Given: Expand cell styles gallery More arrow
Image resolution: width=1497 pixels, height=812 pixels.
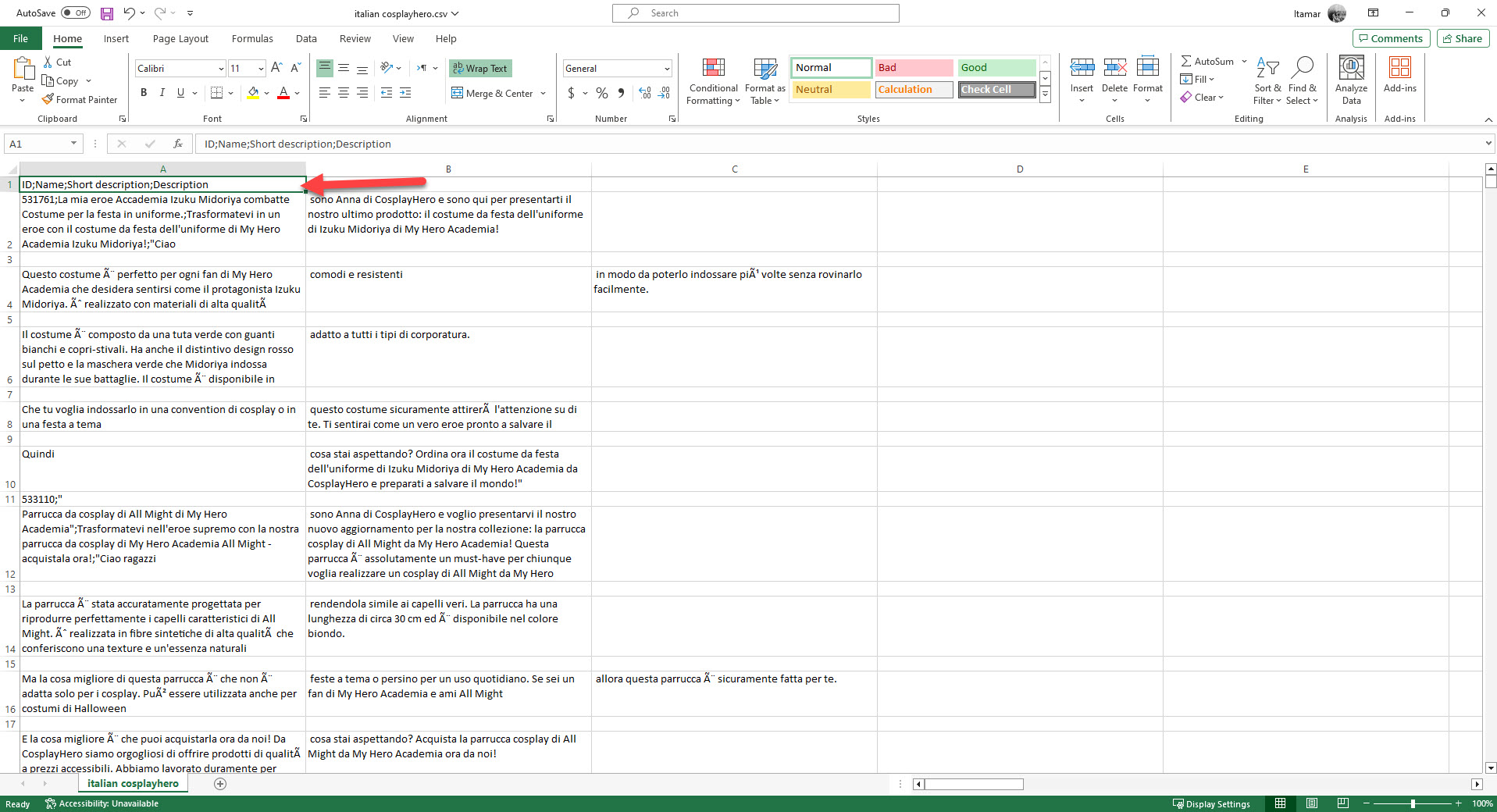Looking at the screenshot, I should click(x=1045, y=94).
